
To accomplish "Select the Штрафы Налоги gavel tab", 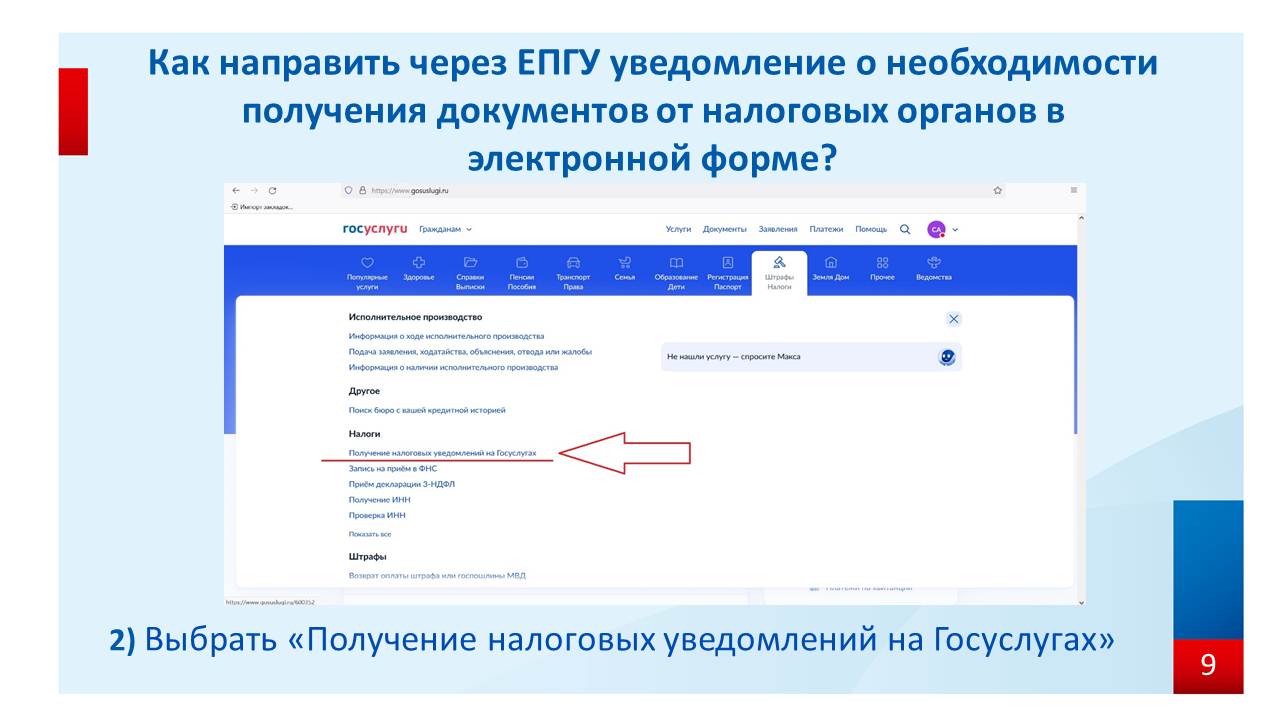I will (x=779, y=272).
